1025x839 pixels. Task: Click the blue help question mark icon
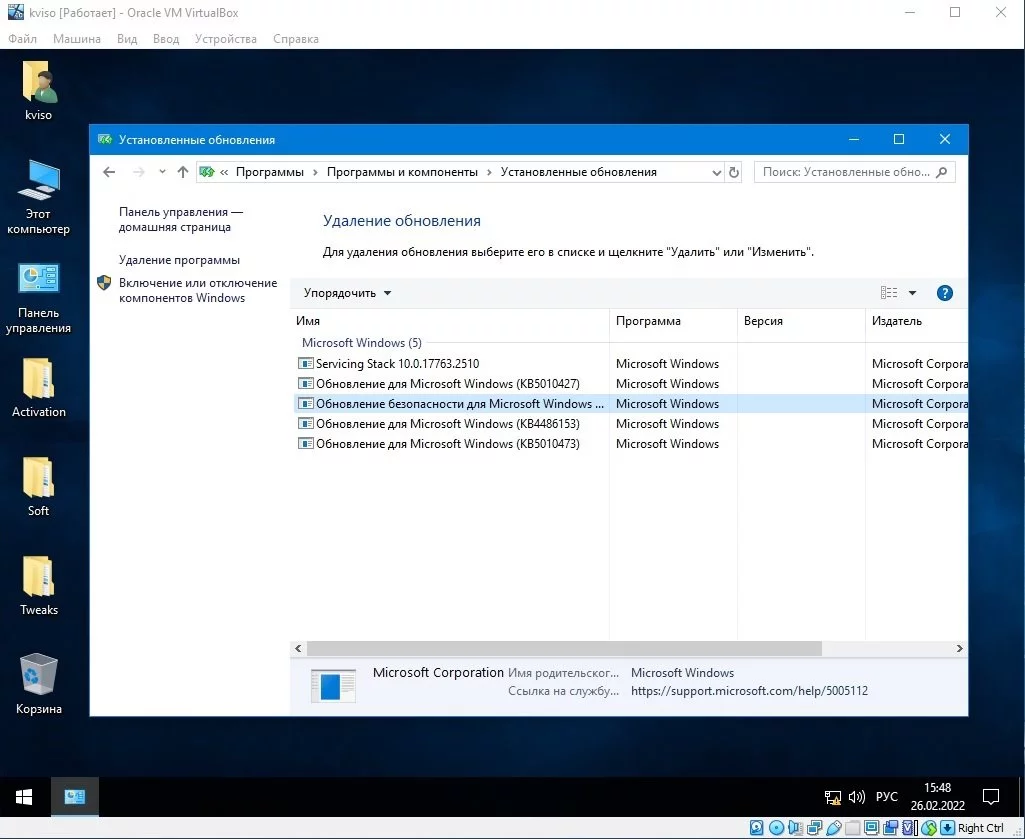(944, 293)
